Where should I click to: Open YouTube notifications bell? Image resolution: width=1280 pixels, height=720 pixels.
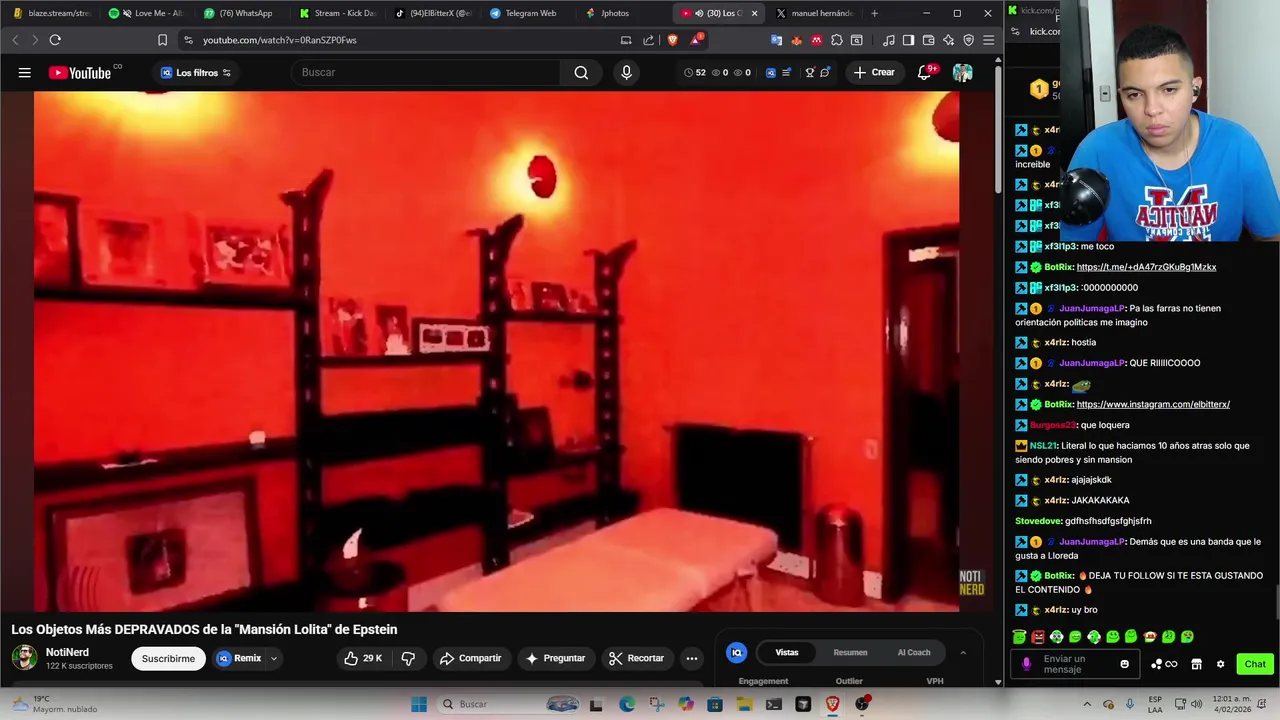point(925,72)
